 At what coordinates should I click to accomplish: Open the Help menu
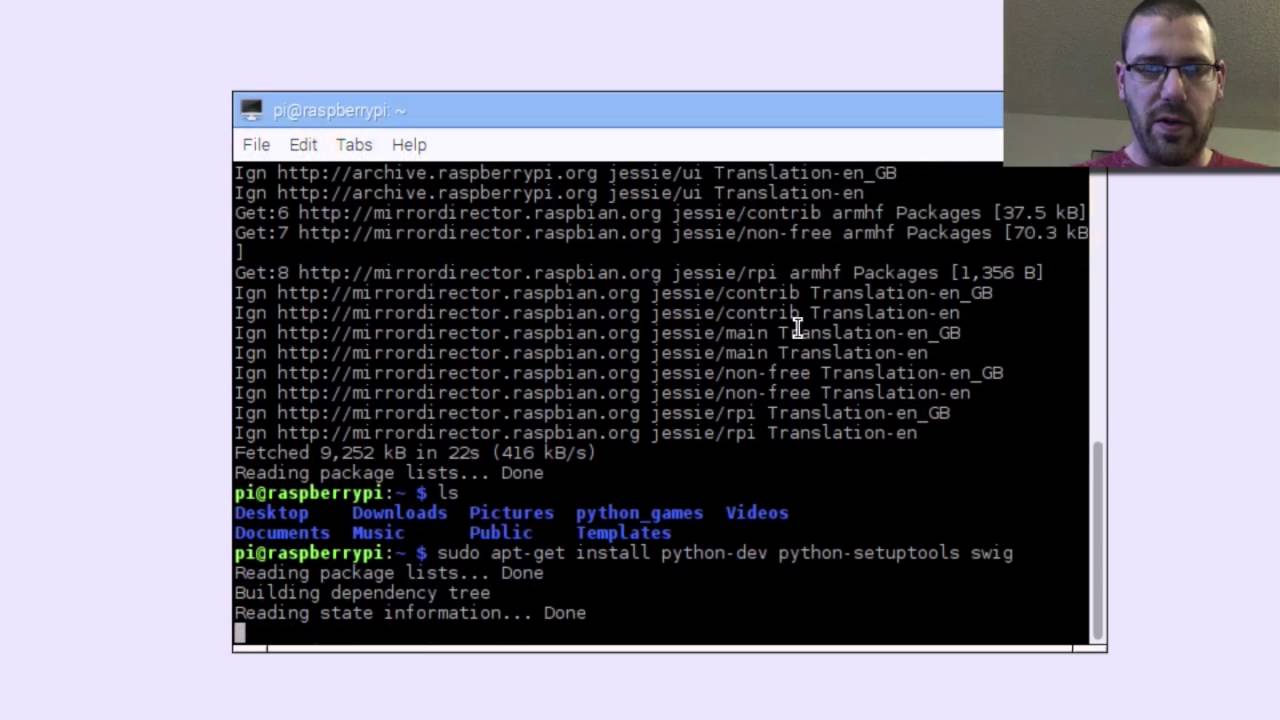pos(409,145)
